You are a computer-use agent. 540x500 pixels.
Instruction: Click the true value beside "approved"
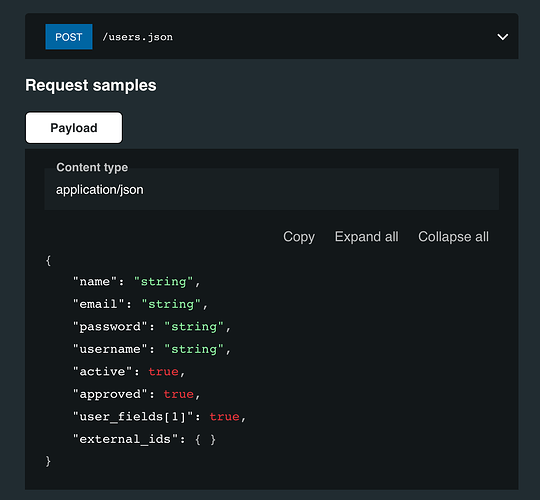179,394
